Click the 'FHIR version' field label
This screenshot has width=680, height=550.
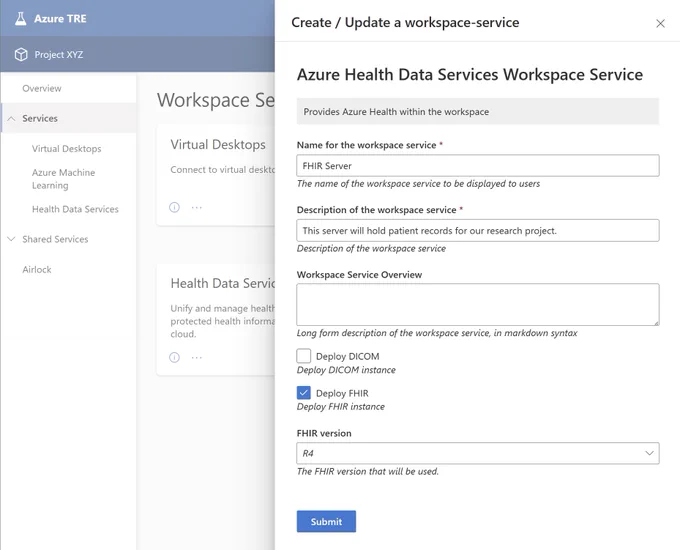click(x=324, y=433)
